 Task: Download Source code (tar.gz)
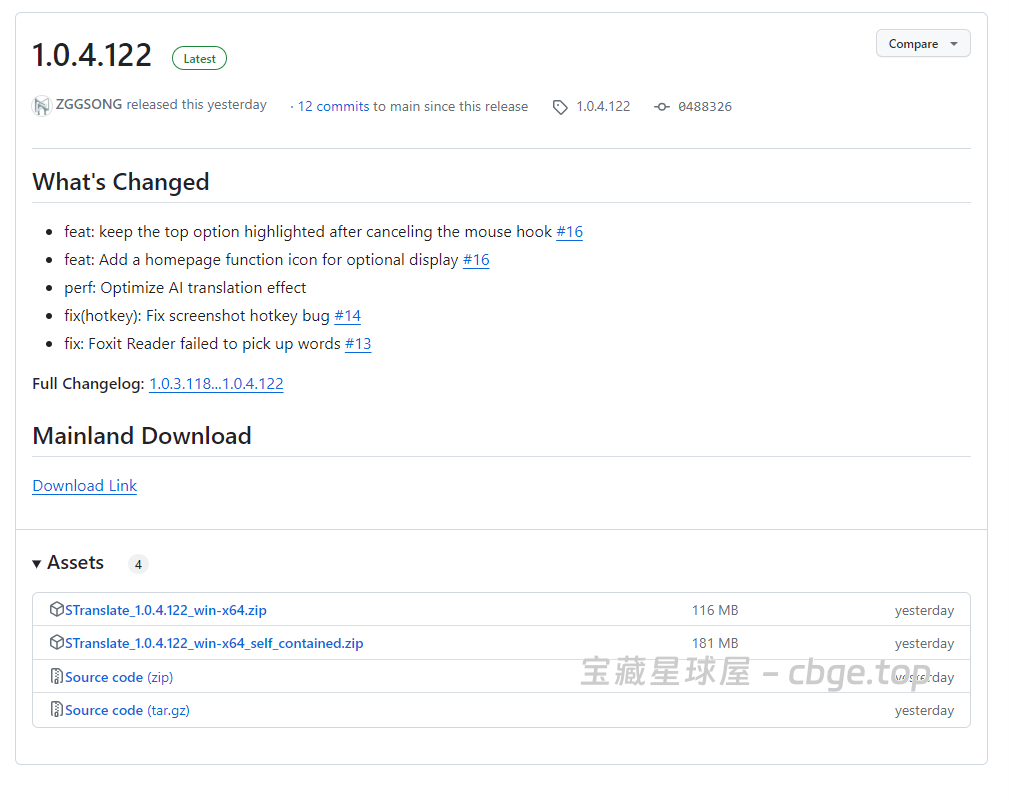[127, 710]
